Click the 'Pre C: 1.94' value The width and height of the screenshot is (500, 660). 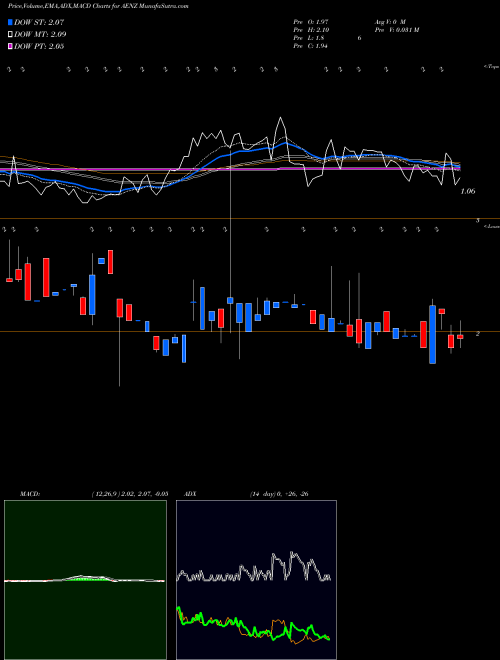point(311,46)
